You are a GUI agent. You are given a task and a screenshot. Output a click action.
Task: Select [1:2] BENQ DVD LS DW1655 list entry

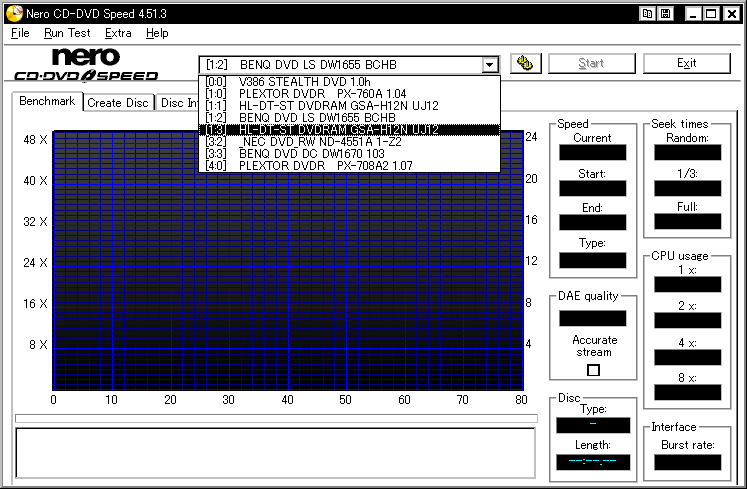pos(349,118)
